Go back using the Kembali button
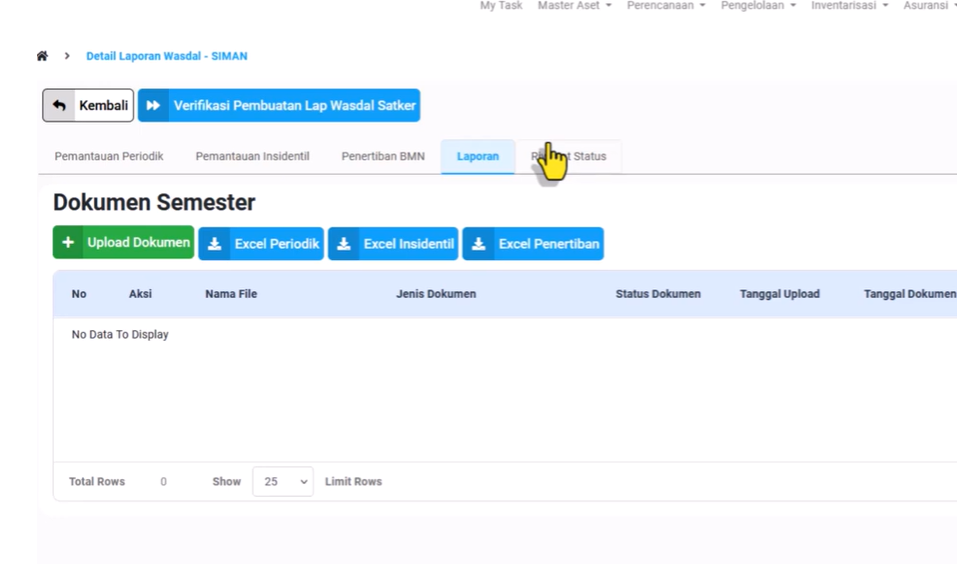Image resolution: width=957 pixels, height=564 pixels. point(88,105)
